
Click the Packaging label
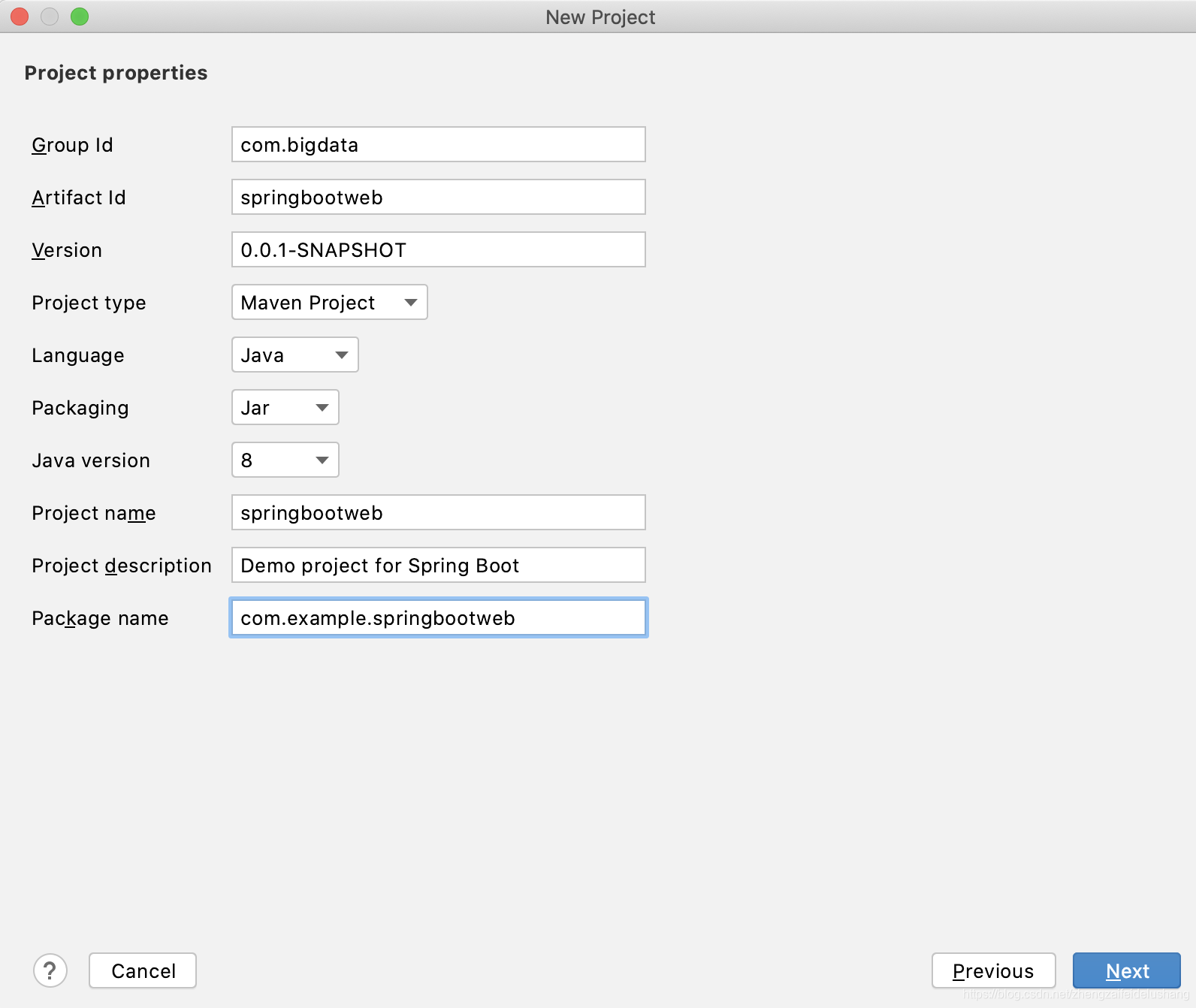[x=80, y=408]
